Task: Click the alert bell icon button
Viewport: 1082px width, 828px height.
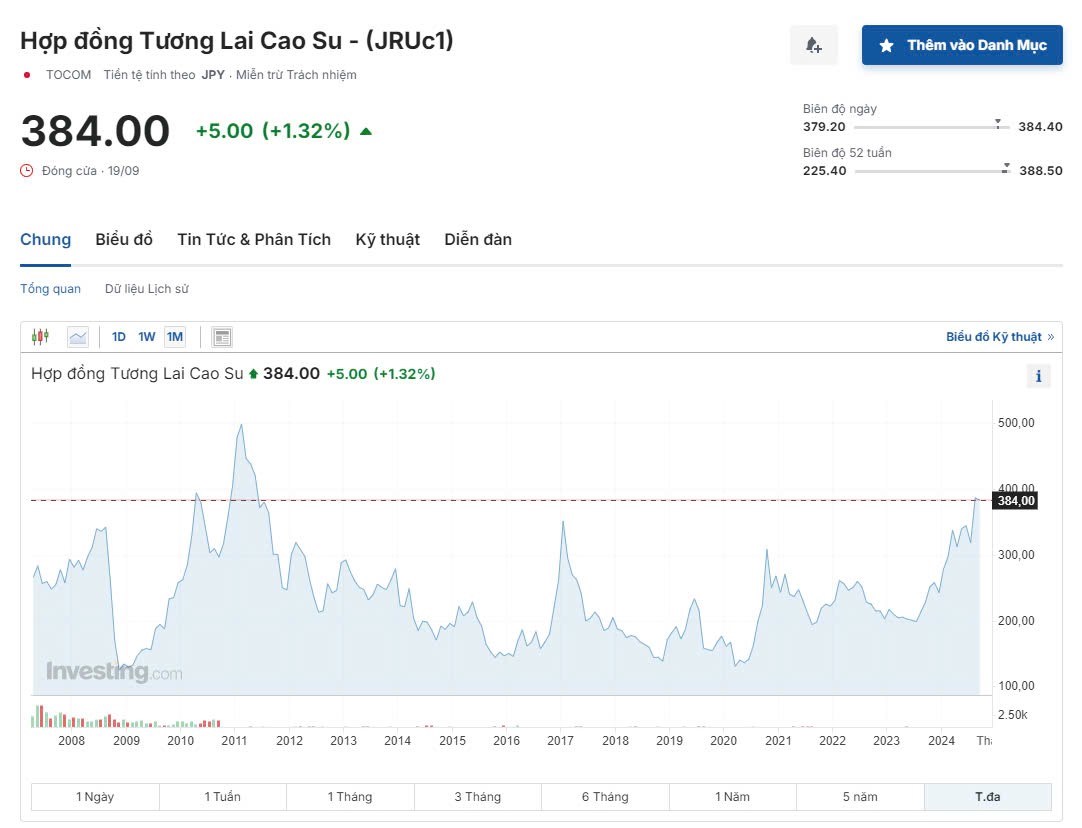Action: coord(813,45)
